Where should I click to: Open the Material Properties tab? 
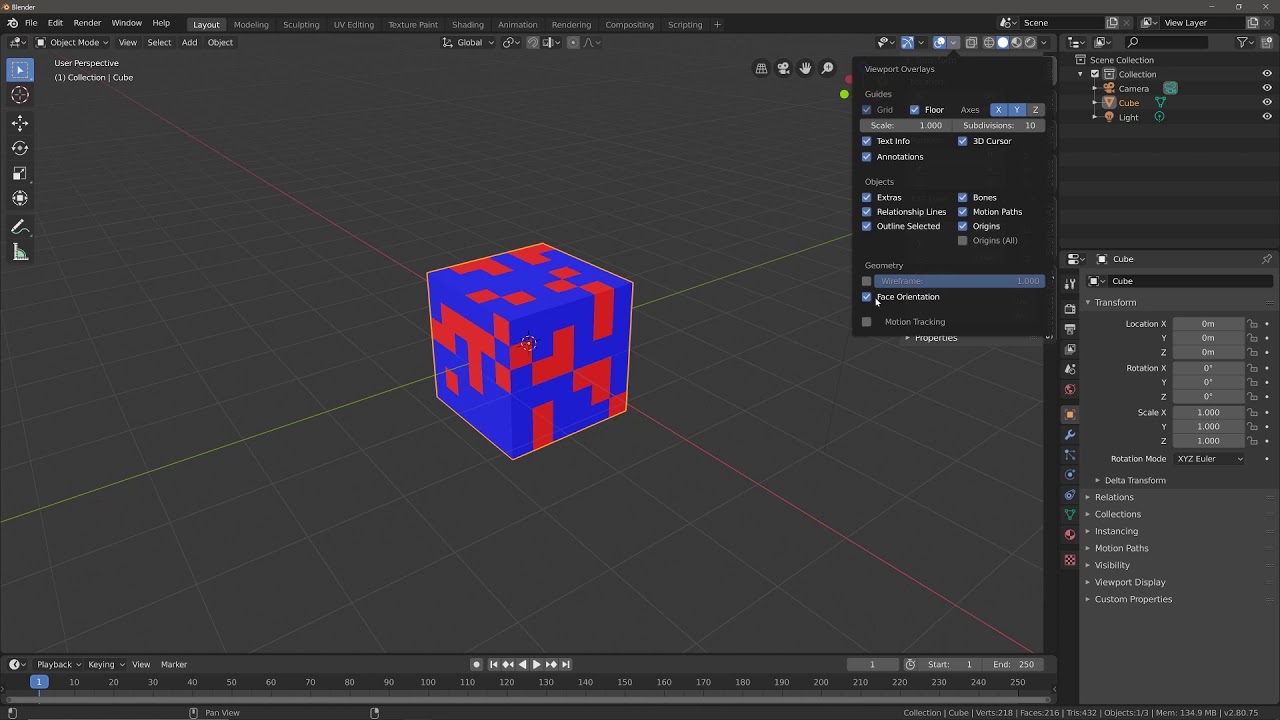tap(1070, 534)
